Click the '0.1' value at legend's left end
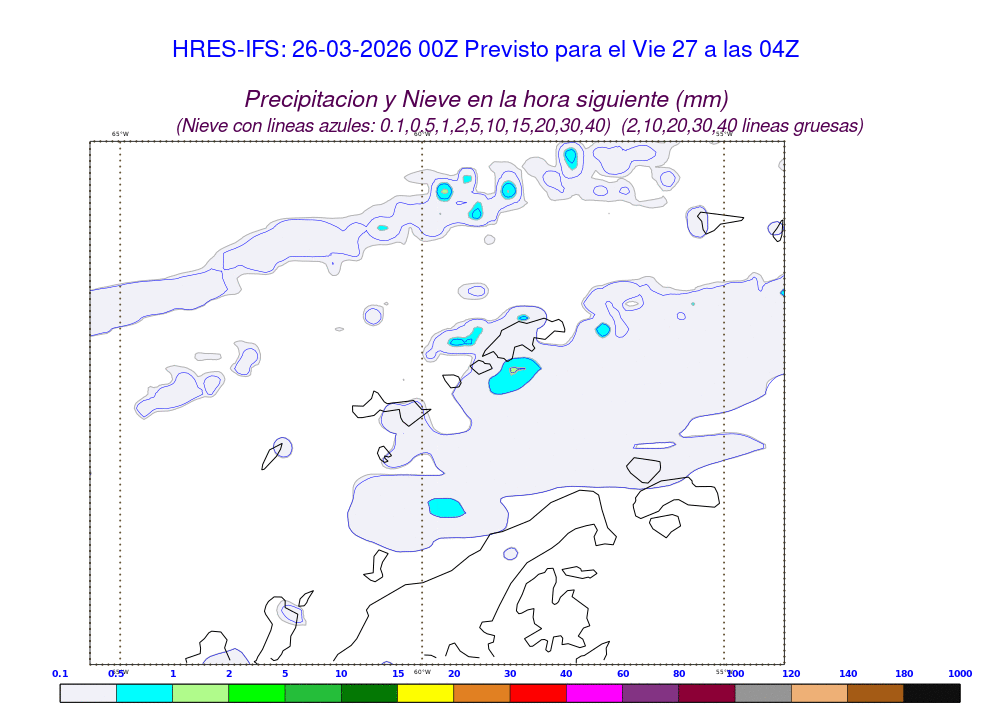The height and width of the screenshot is (707, 1000). coord(60,674)
